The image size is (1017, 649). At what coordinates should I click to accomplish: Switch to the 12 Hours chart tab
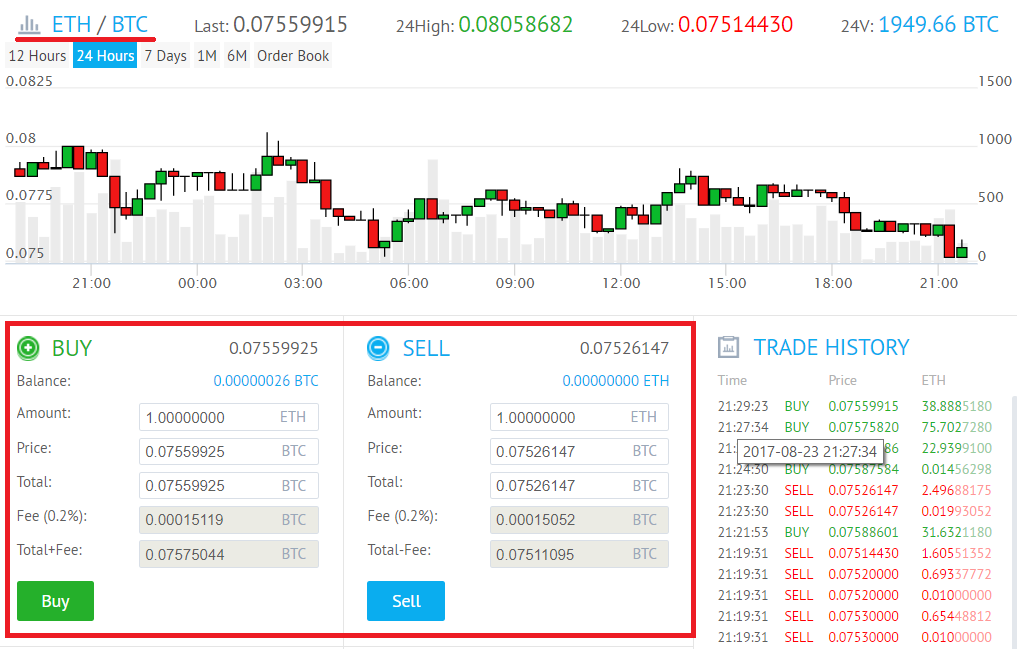pyautogui.click(x=37, y=56)
